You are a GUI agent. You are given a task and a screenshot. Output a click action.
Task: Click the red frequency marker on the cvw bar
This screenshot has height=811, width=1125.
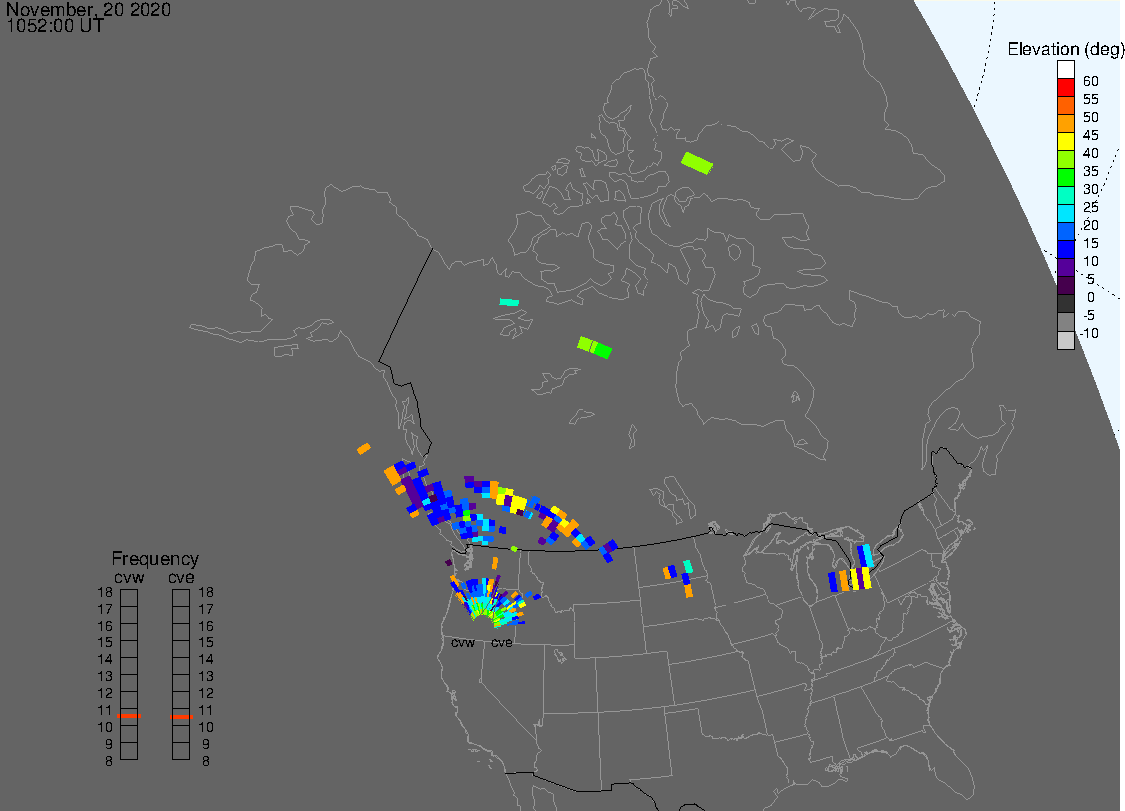point(129,716)
